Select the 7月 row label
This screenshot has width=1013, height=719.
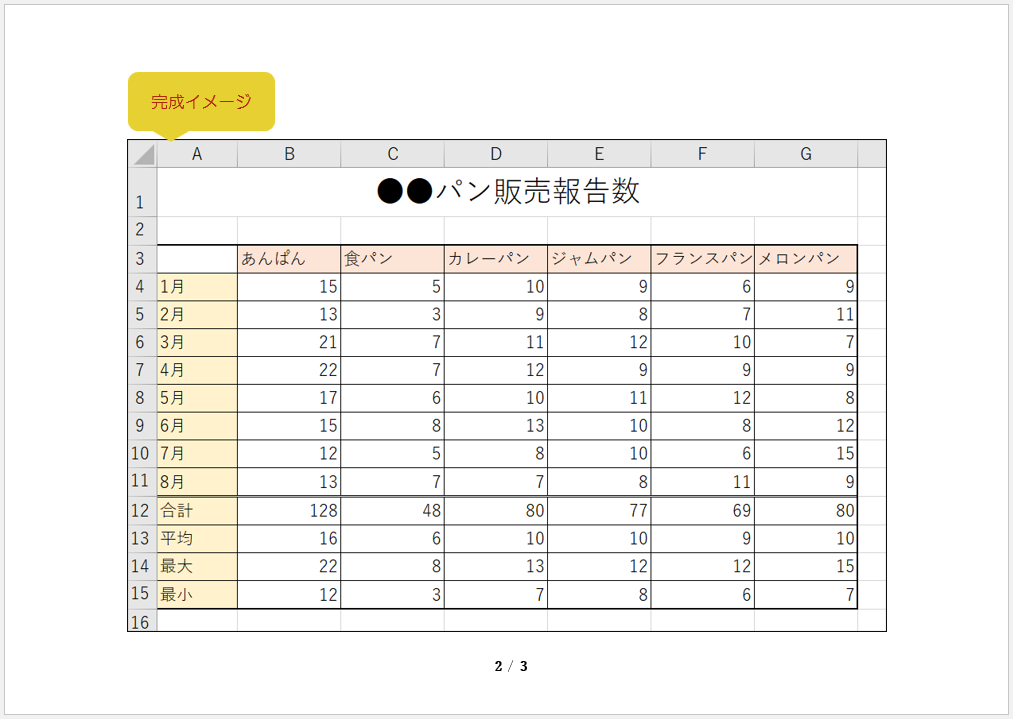coord(197,453)
